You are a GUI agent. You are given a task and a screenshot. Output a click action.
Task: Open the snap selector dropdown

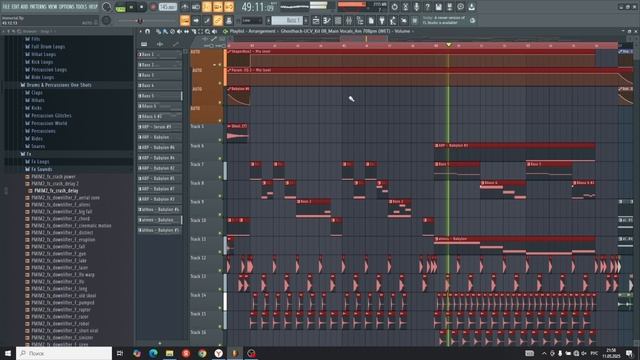(x=252, y=20)
